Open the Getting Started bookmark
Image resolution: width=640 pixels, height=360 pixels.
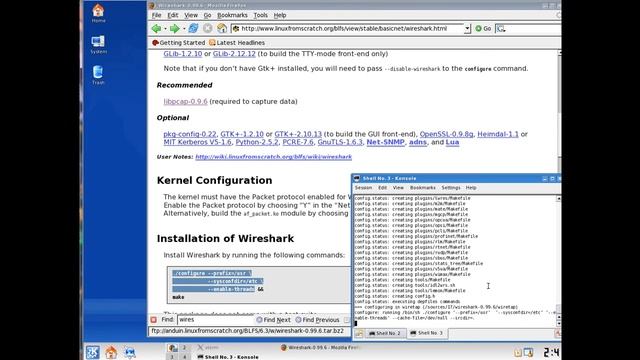(x=178, y=42)
